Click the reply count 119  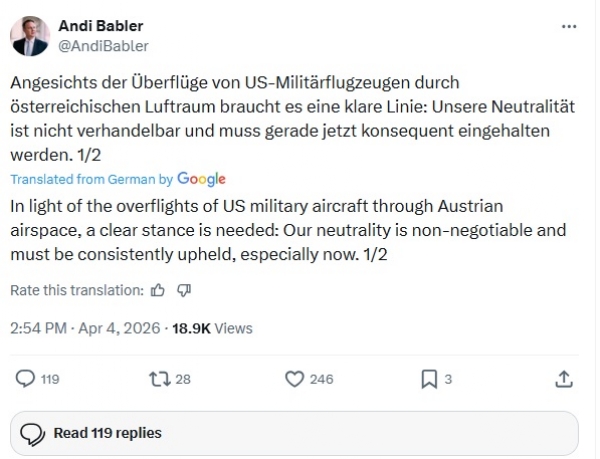tap(50, 380)
